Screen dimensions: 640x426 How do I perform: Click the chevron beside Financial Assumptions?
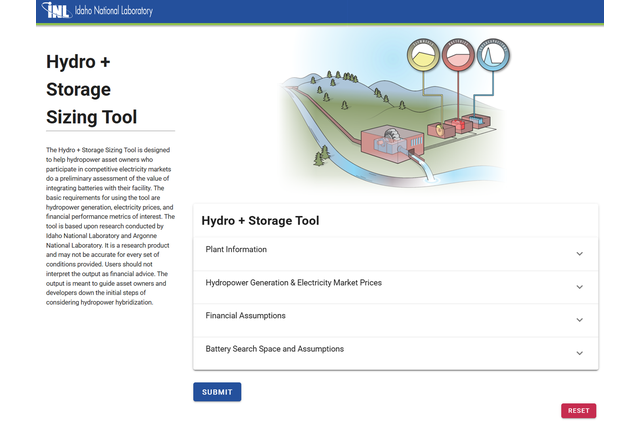click(579, 320)
